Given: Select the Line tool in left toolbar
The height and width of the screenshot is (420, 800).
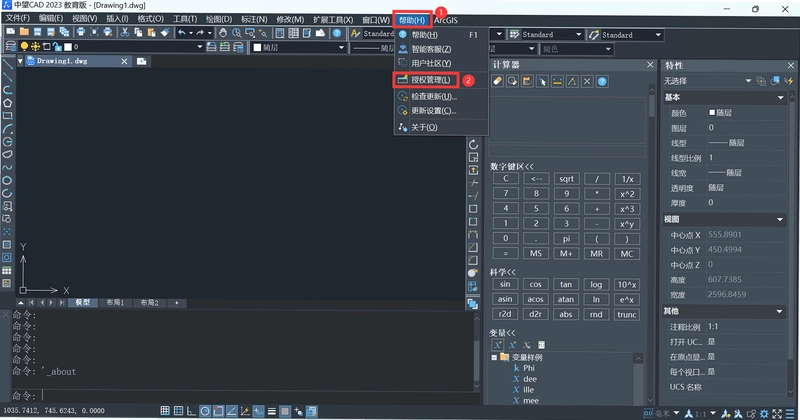Looking at the screenshot, I should tap(8, 64).
